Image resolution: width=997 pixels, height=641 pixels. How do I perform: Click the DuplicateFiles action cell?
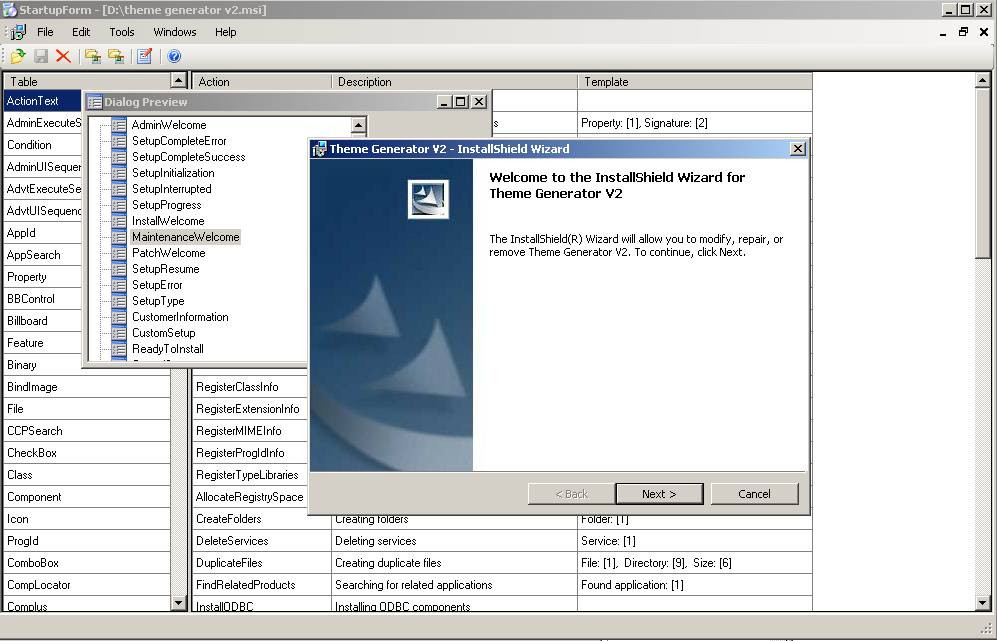(x=262, y=563)
